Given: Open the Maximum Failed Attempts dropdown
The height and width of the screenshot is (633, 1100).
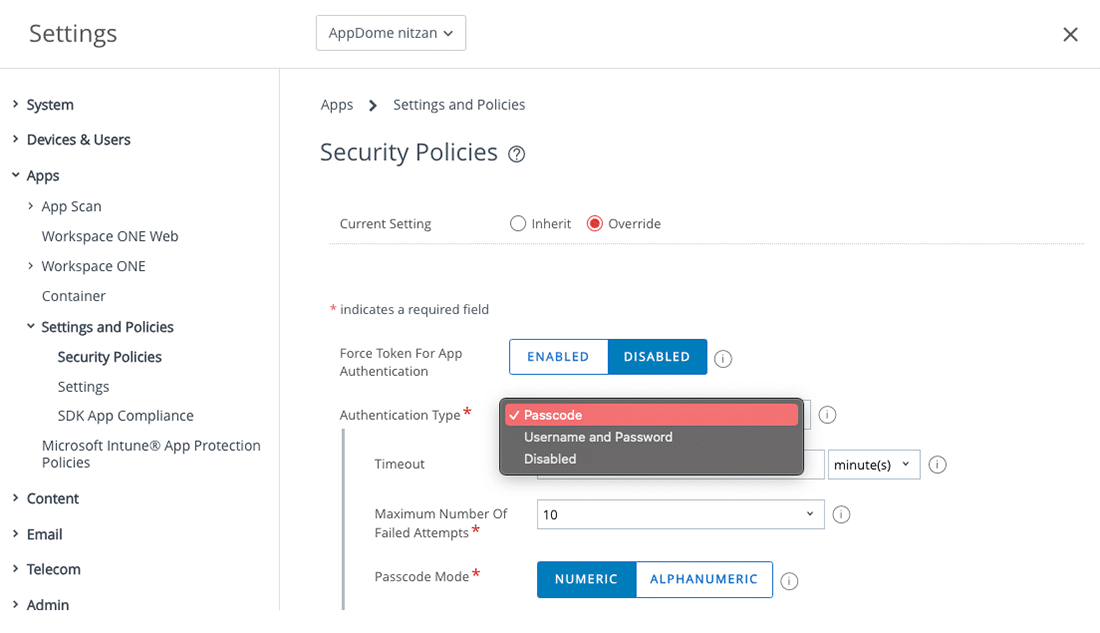Looking at the screenshot, I should (x=680, y=514).
